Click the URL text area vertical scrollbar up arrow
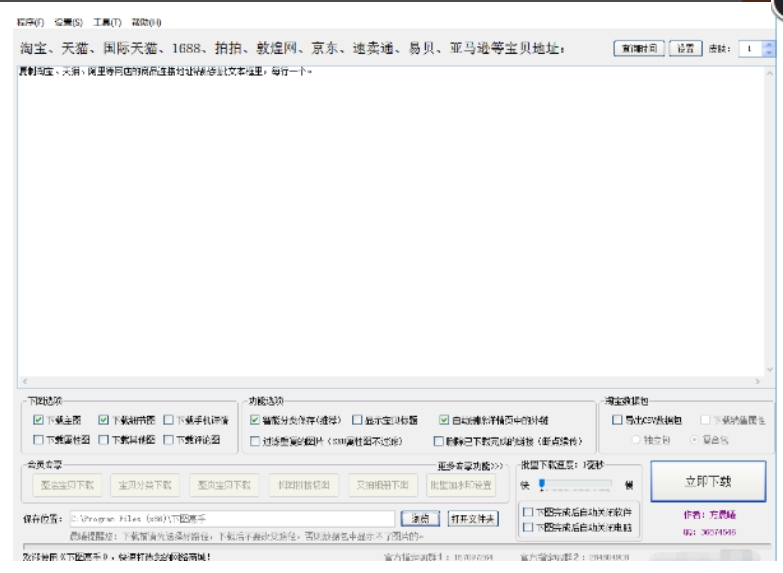Screen dimensions: 783x573 (770, 73)
